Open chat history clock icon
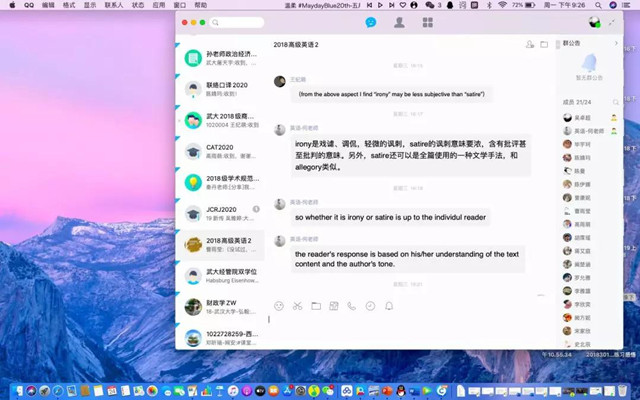 (x=370, y=305)
